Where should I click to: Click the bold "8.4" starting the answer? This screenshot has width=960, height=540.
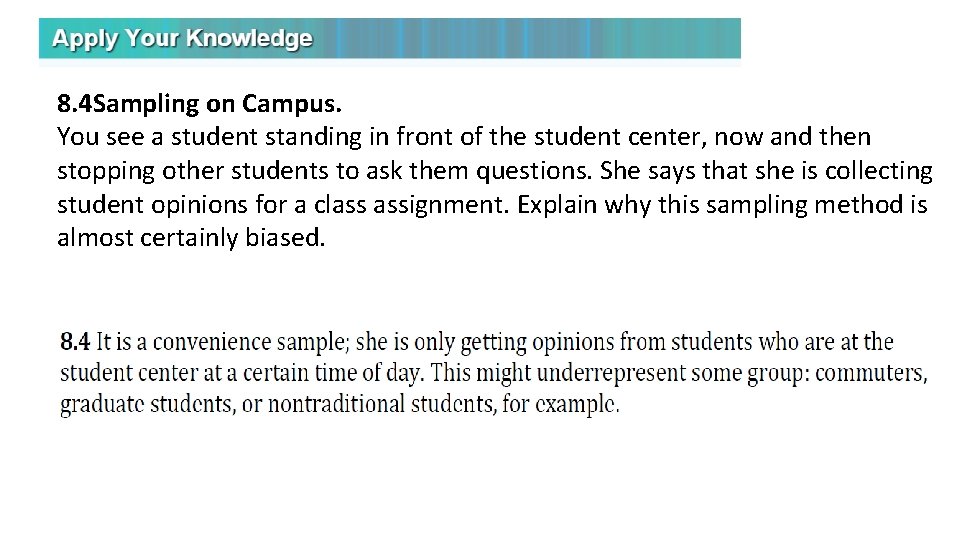(x=75, y=342)
